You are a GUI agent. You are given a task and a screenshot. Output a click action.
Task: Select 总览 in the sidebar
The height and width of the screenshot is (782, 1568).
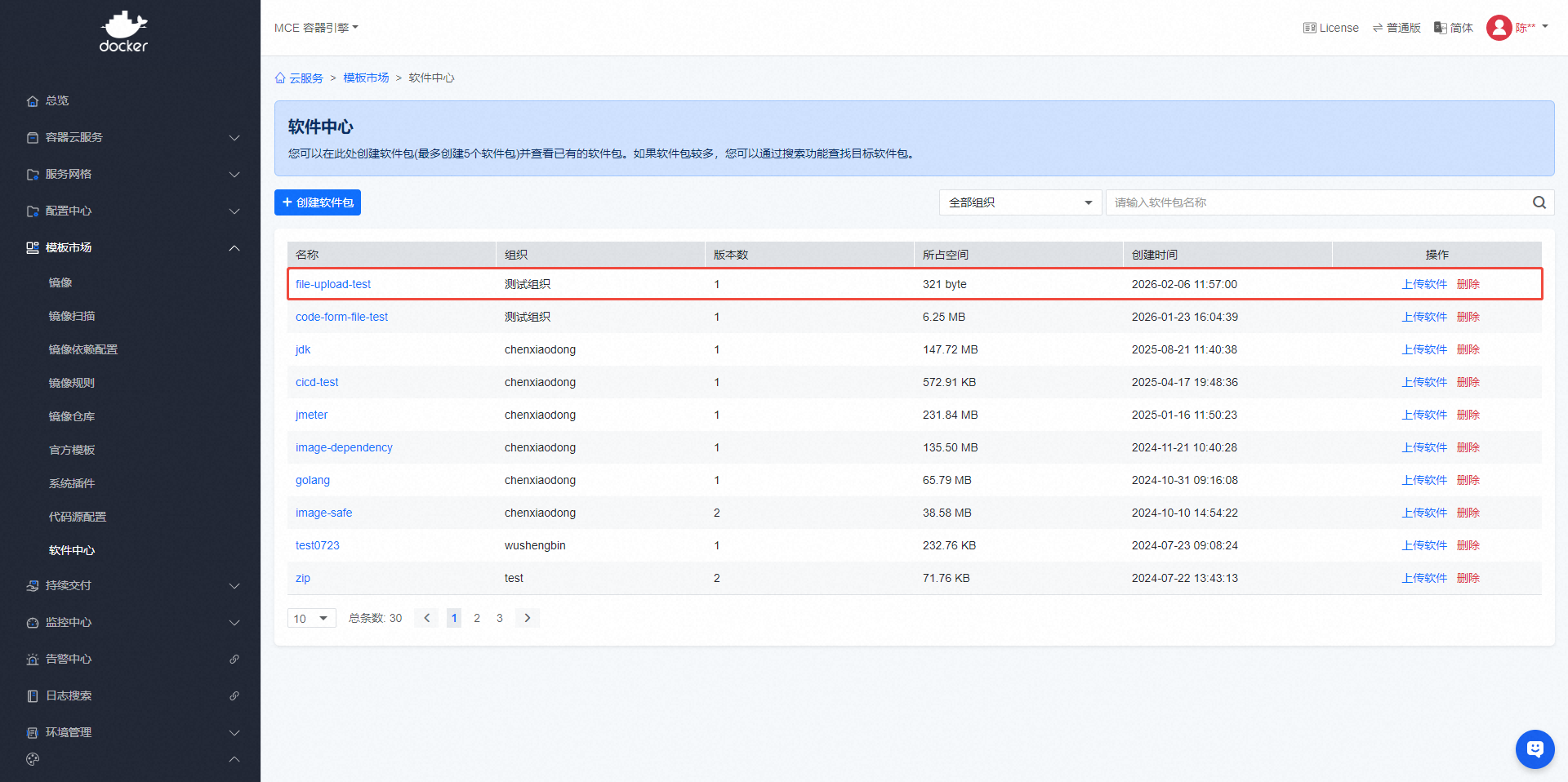[57, 100]
